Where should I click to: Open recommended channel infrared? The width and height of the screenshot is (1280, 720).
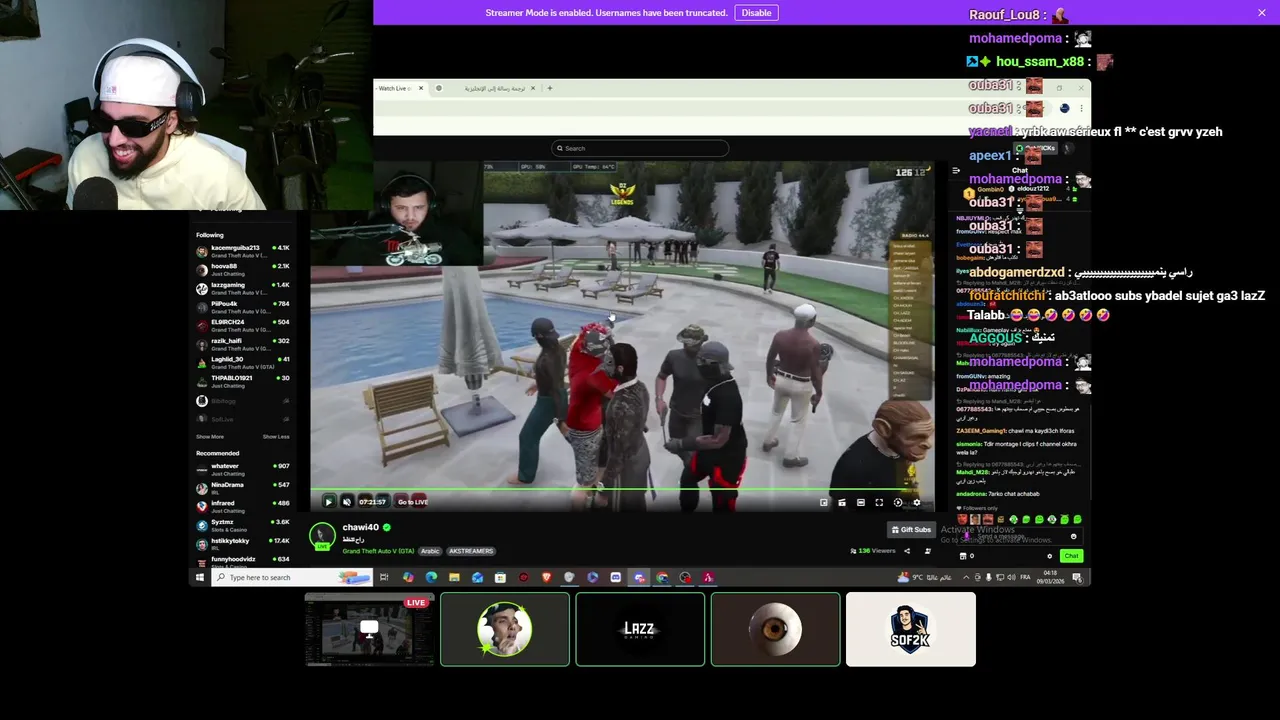click(243, 505)
